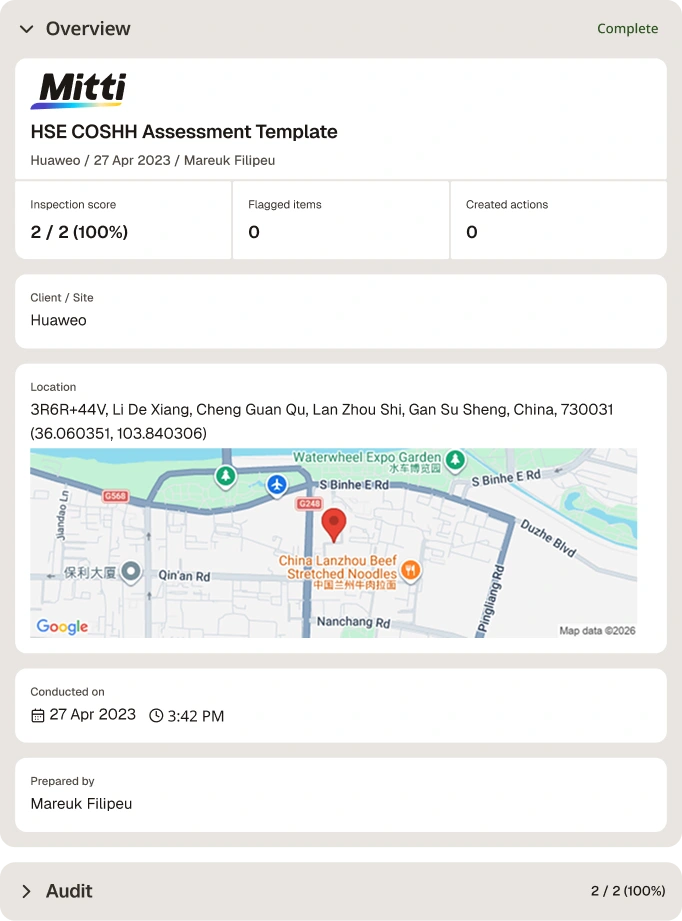The height and width of the screenshot is (921, 682).
Task: Click the date 27 Apr 2023 in Conducted on
Action: click(x=93, y=714)
